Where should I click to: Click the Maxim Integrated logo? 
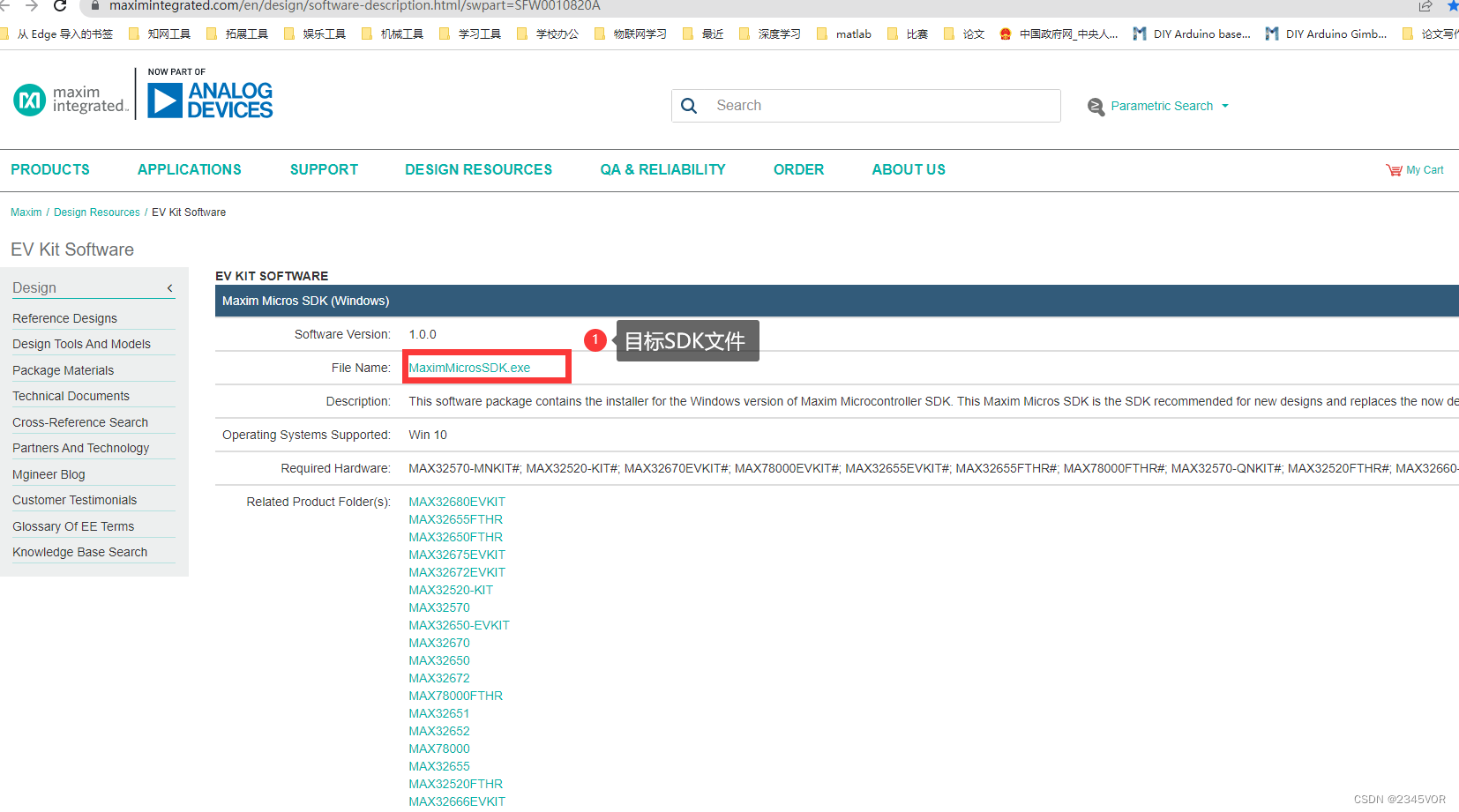coord(71,100)
